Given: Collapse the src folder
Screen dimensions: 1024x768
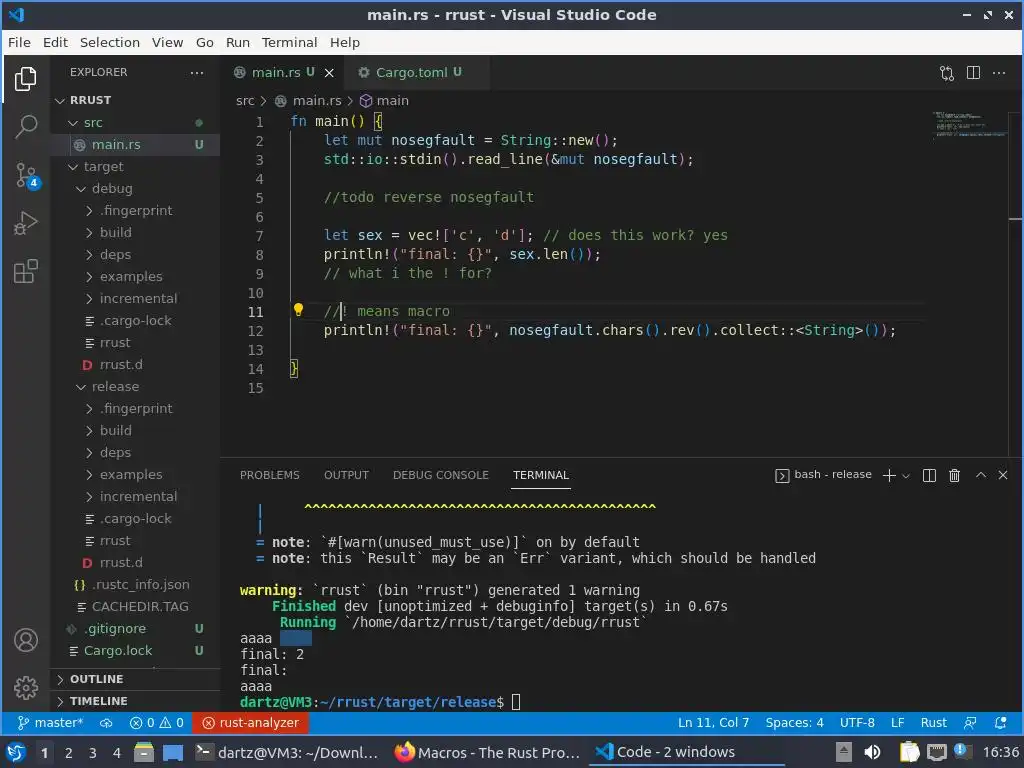Looking at the screenshot, I should 135,123.
